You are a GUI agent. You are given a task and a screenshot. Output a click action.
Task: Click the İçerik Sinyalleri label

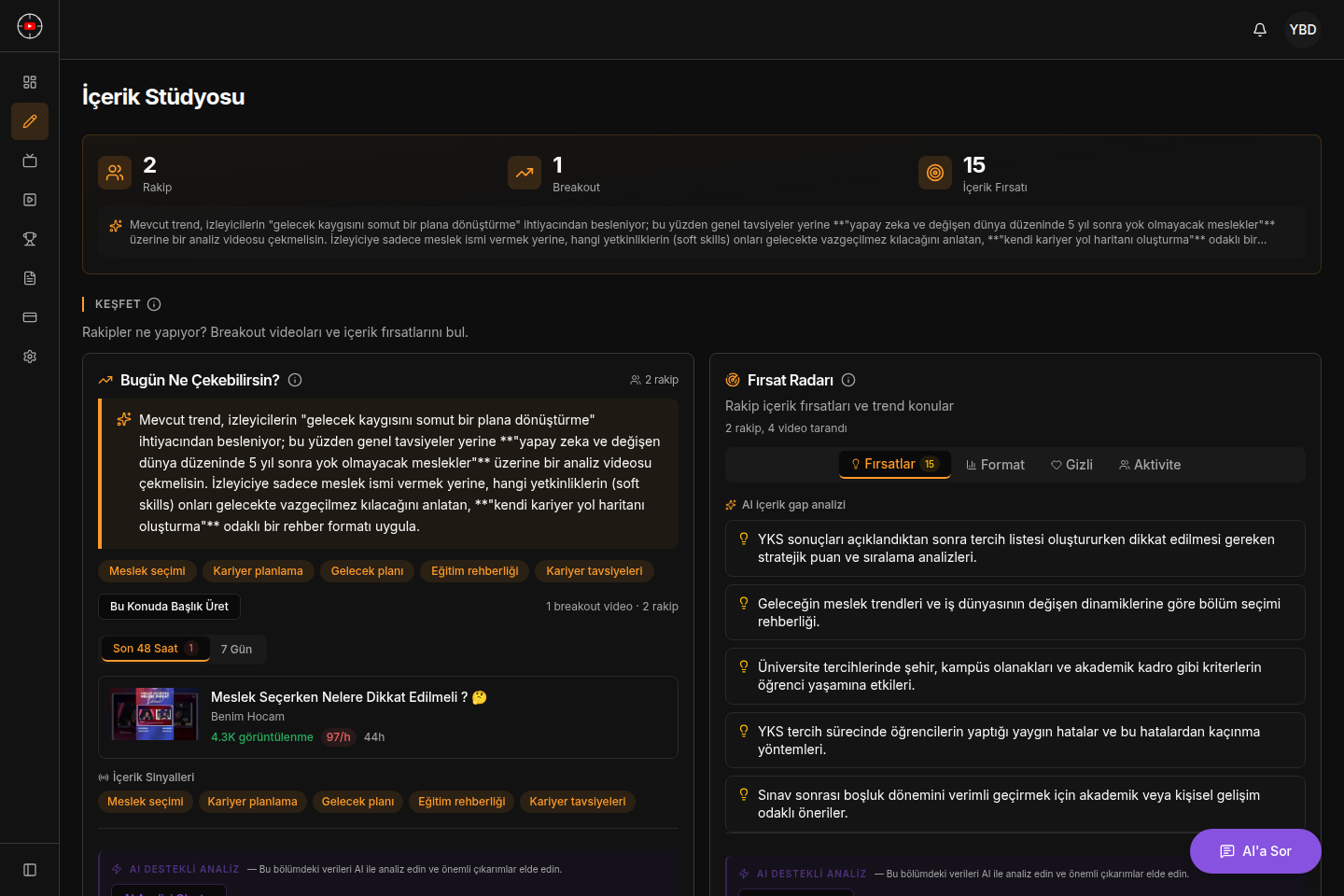click(153, 777)
